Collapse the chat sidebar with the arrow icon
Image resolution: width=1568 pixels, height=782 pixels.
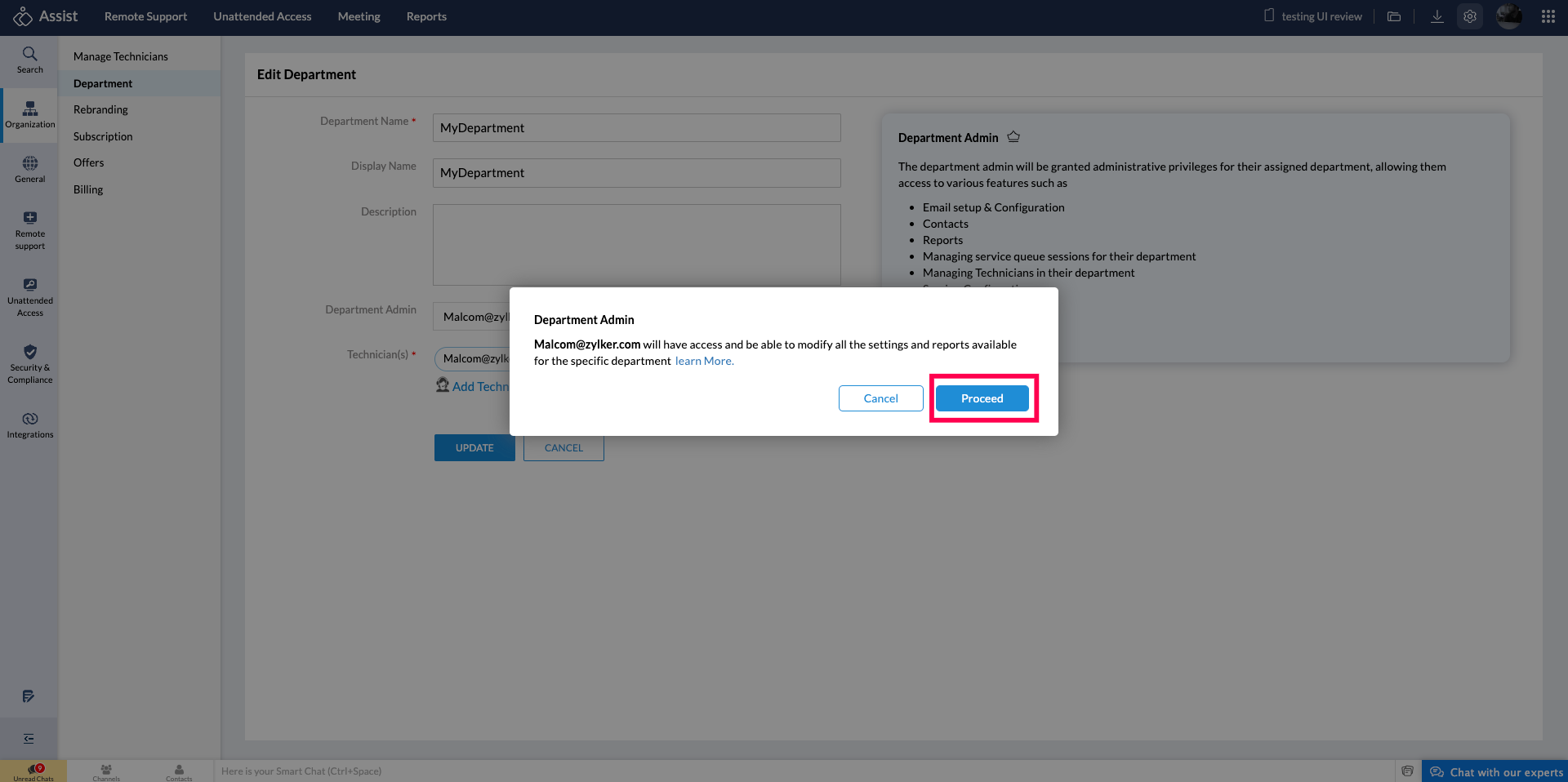coord(29,739)
